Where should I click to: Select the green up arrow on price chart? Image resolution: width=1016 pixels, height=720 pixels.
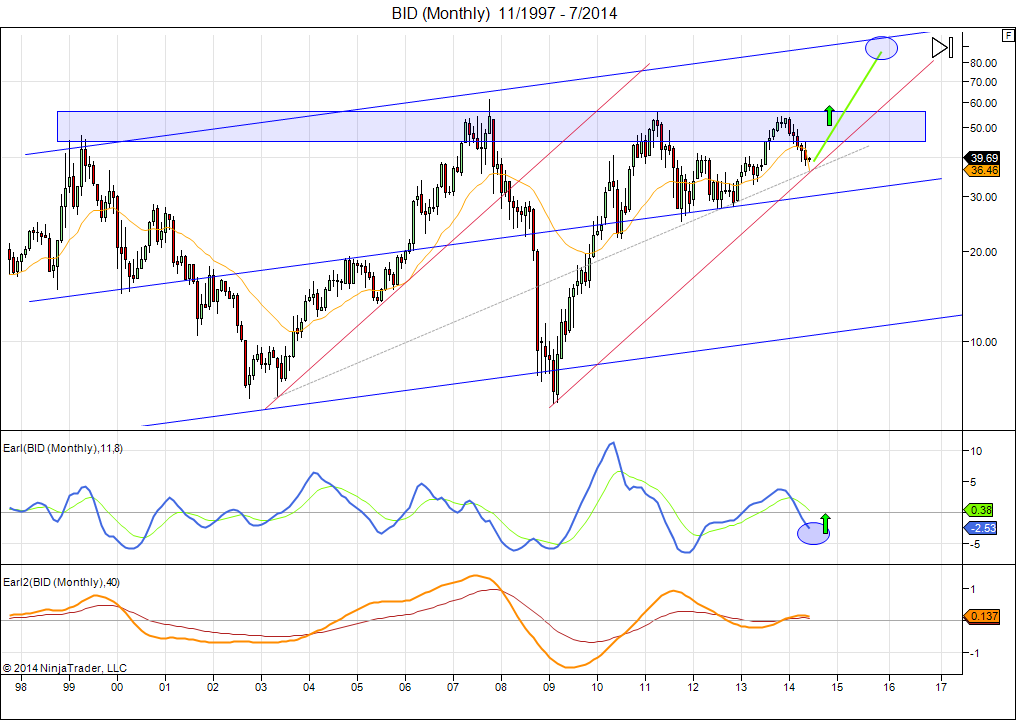point(828,115)
